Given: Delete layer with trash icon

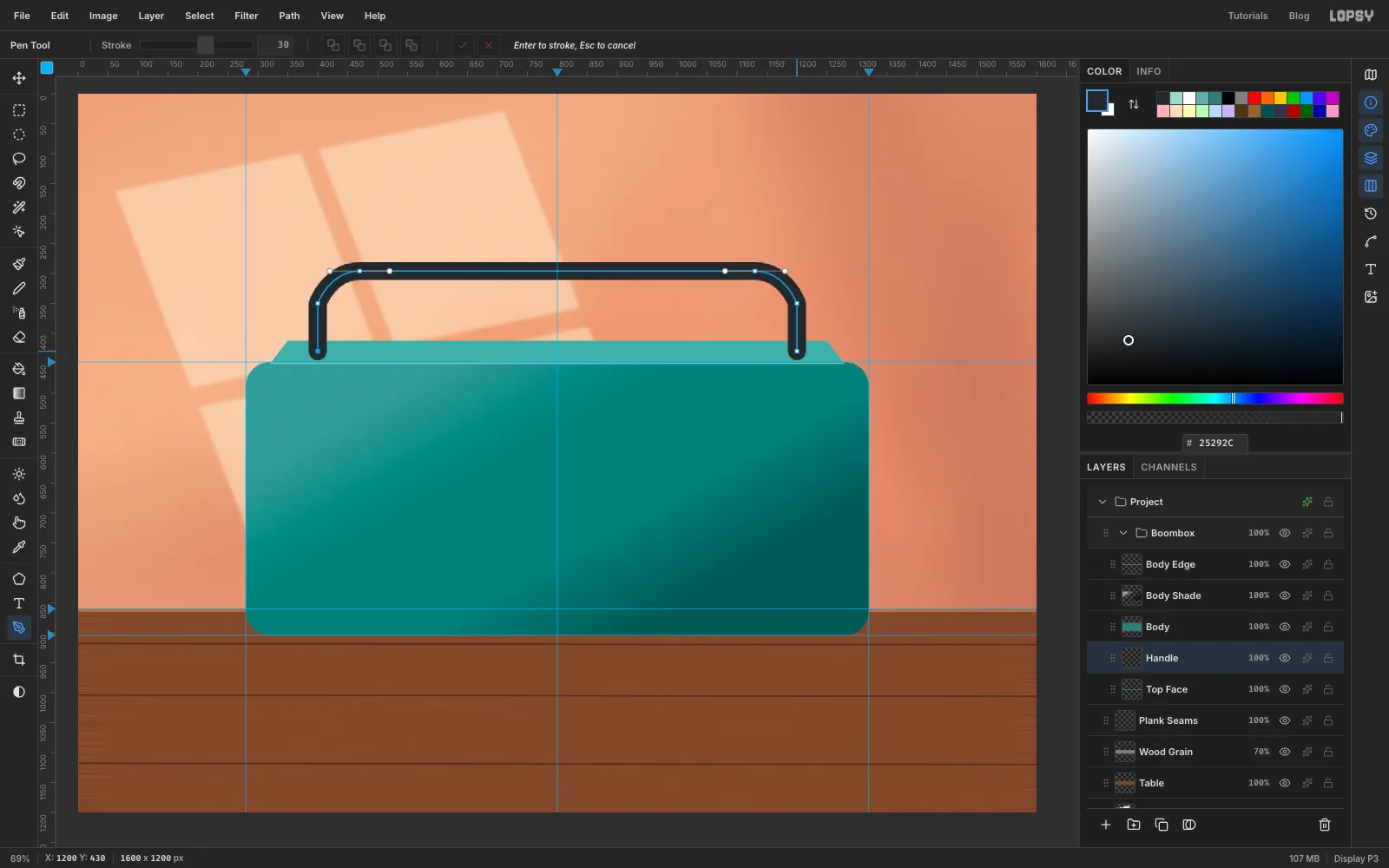Looking at the screenshot, I should coord(1325,825).
